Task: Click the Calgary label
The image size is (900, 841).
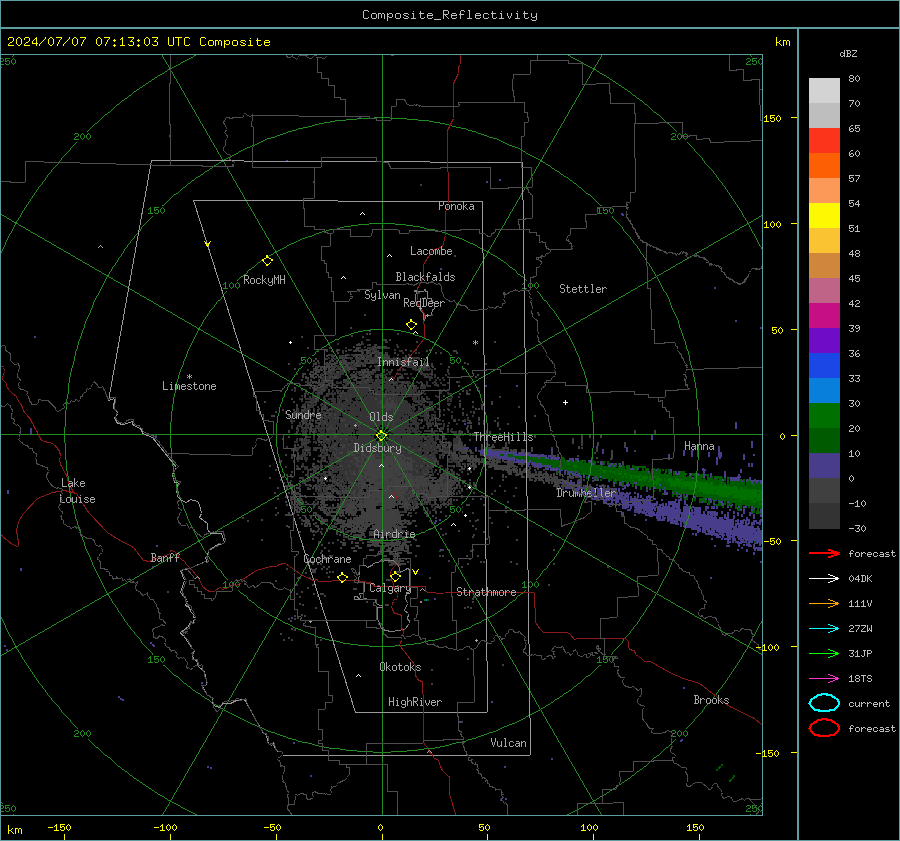Action: [x=390, y=588]
